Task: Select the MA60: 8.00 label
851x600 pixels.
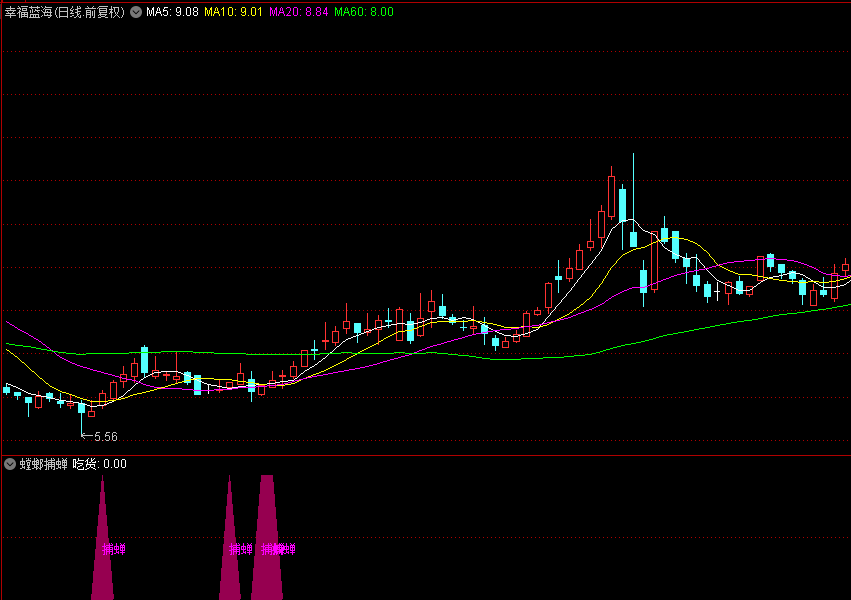Action: [364, 12]
